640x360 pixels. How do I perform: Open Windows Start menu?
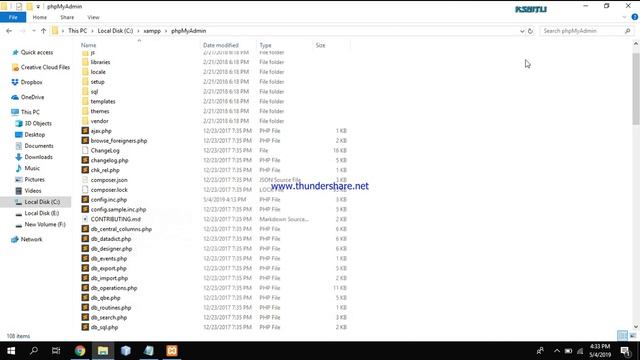click(x=11, y=351)
